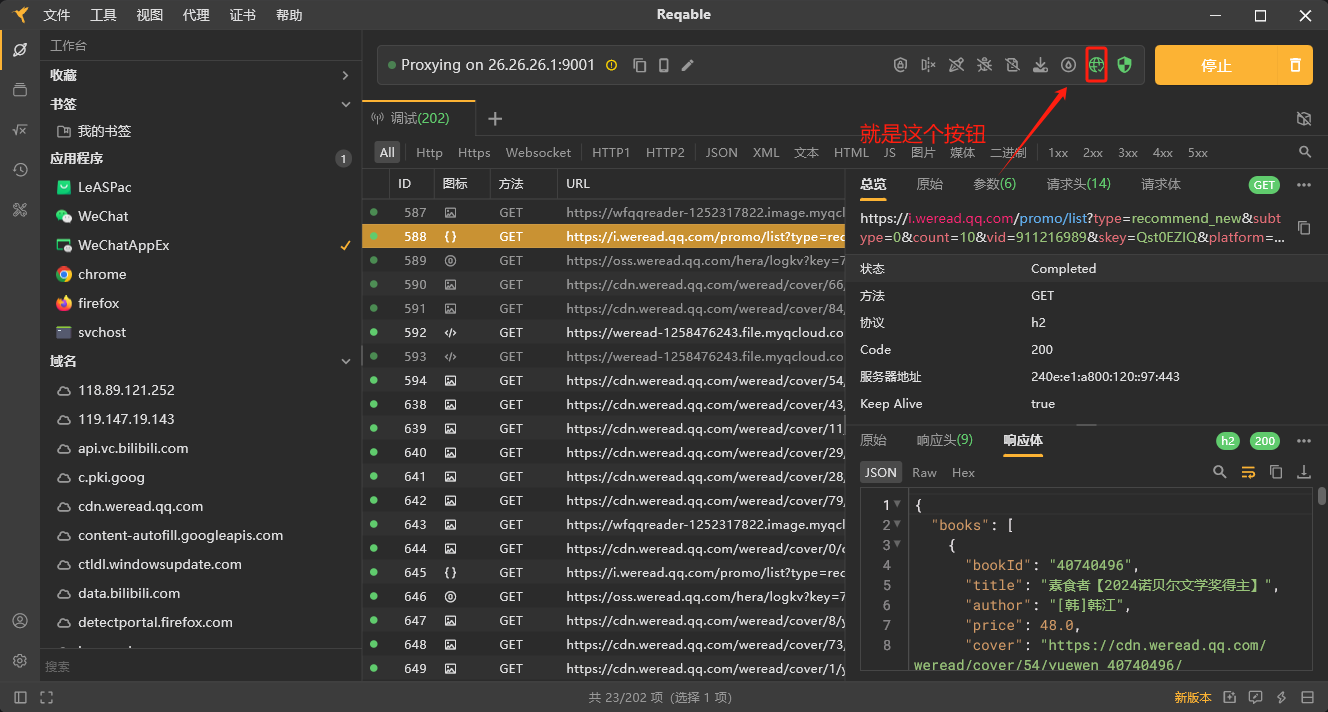Toggle SSL lock capture icon
The width and height of the screenshot is (1328, 712).
pyautogui.click(x=901, y=65)
